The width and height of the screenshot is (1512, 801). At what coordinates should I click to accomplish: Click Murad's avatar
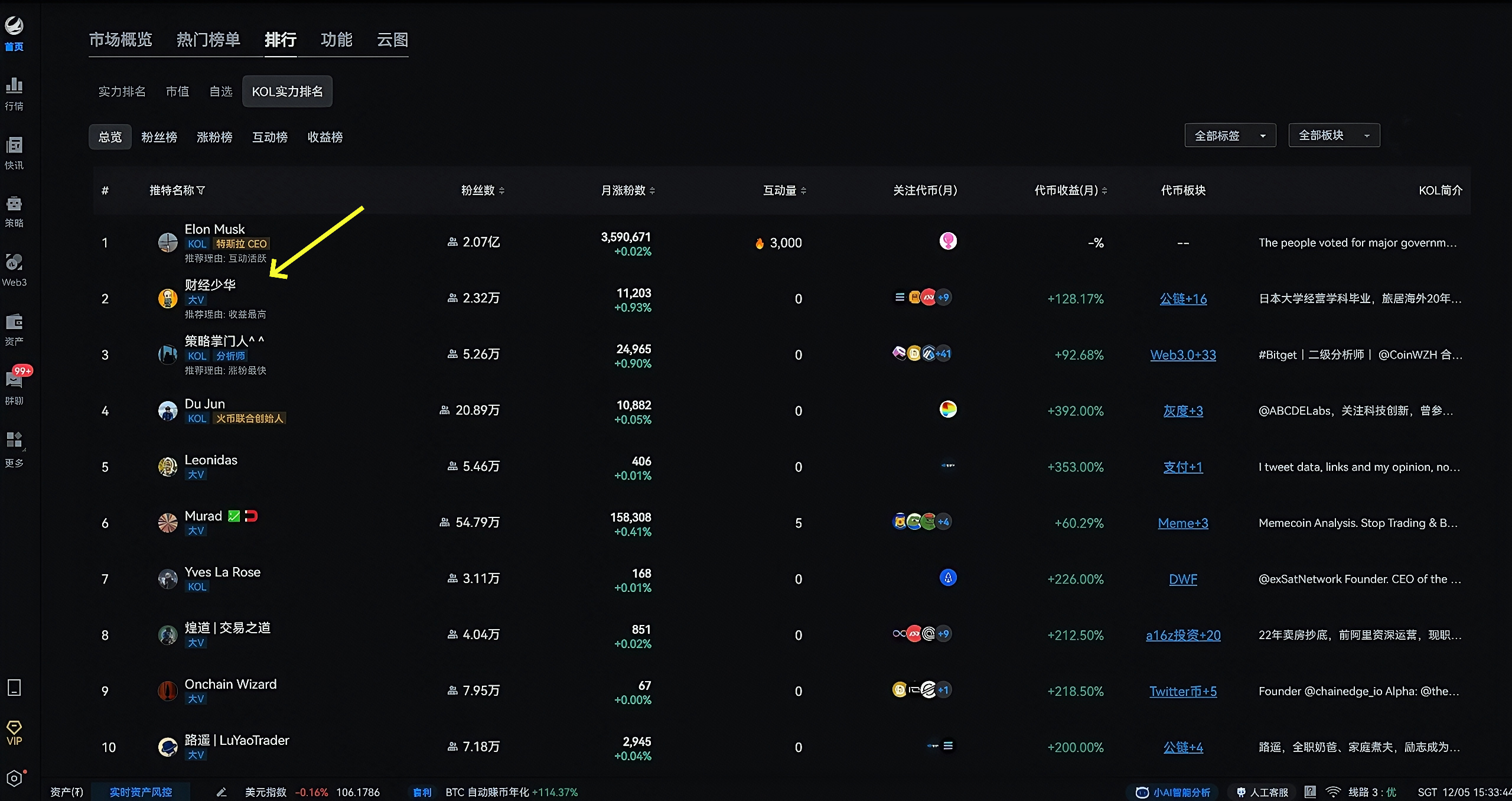pyautogui.click(x=168, y=523)
